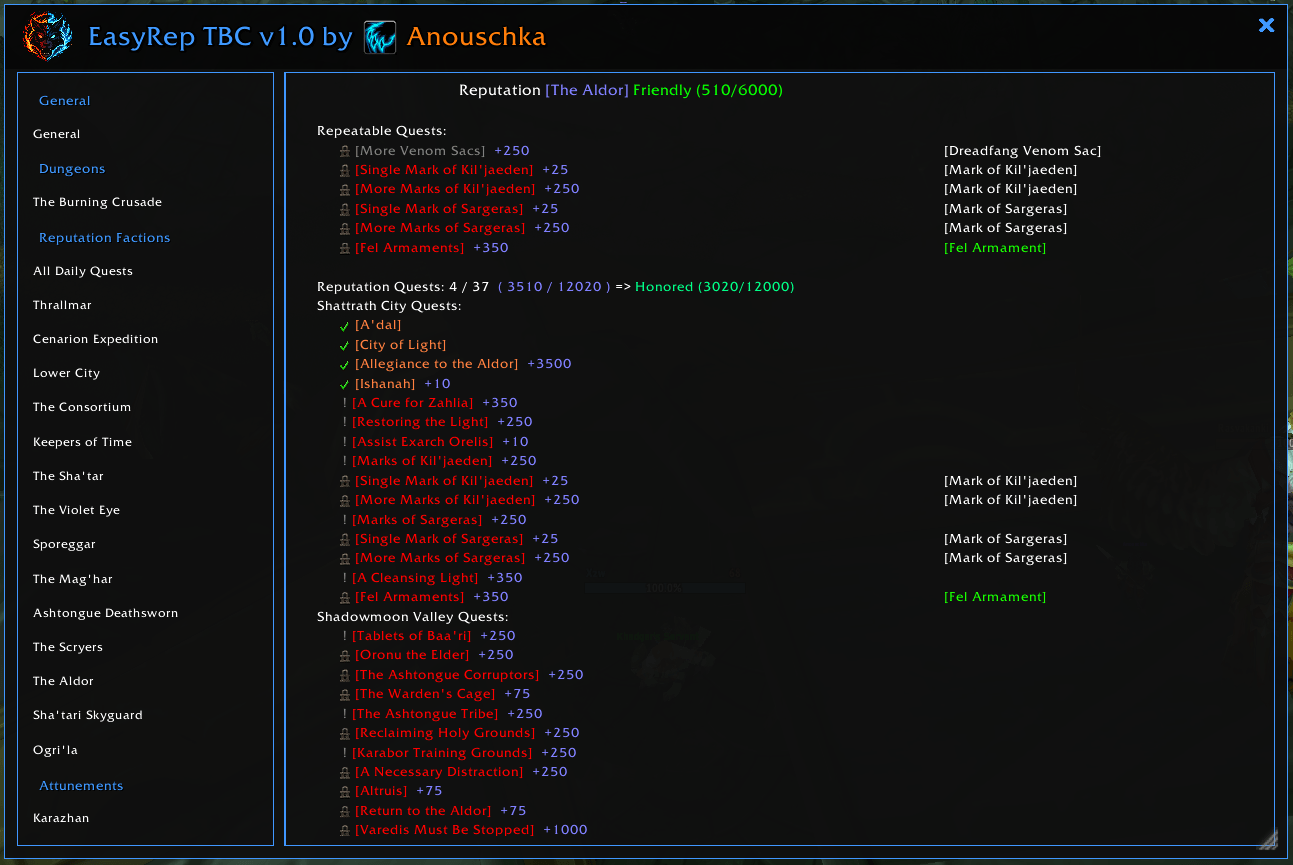Select Lower City in the faction list
This screenshot has width=1293, height=865.
pos(66,373)
